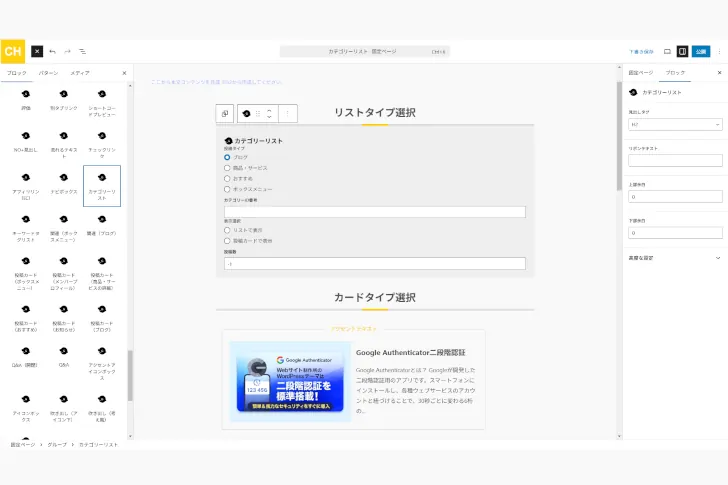Insert the 投稿カード（ブログ） block

[102, 318]
